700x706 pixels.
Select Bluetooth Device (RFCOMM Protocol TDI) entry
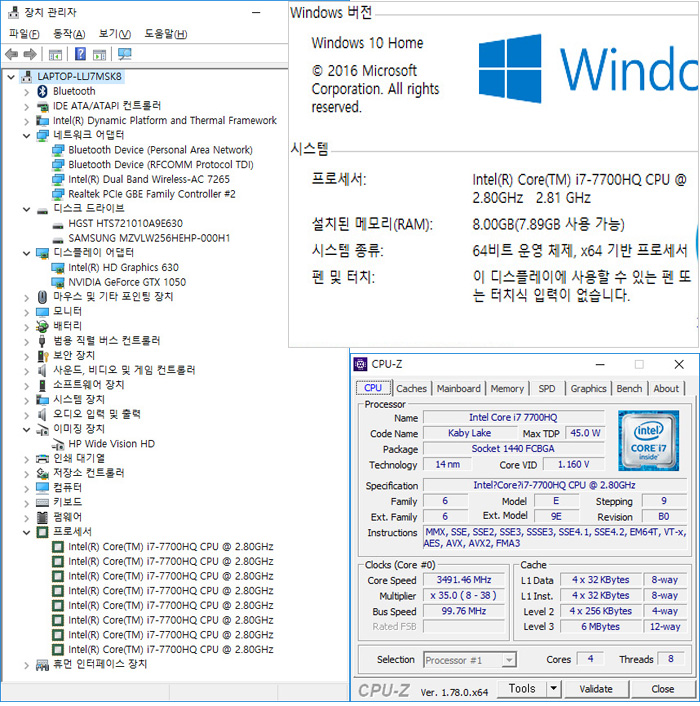coord(161,165)
